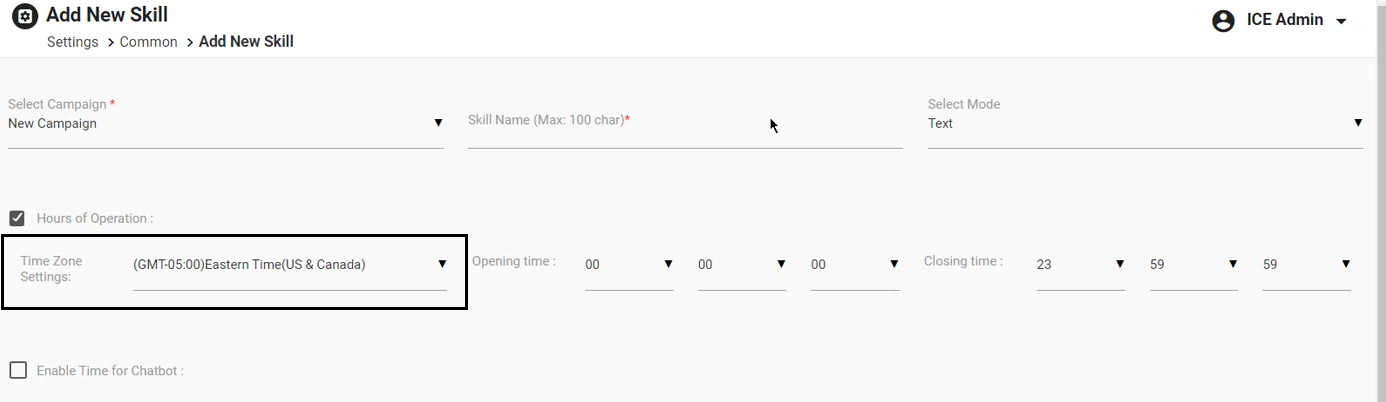Image resolution: width=1386 pixels, height=402 pixels.
Task: Go to Settings in the breadcrumb
Action: (73, 42)
